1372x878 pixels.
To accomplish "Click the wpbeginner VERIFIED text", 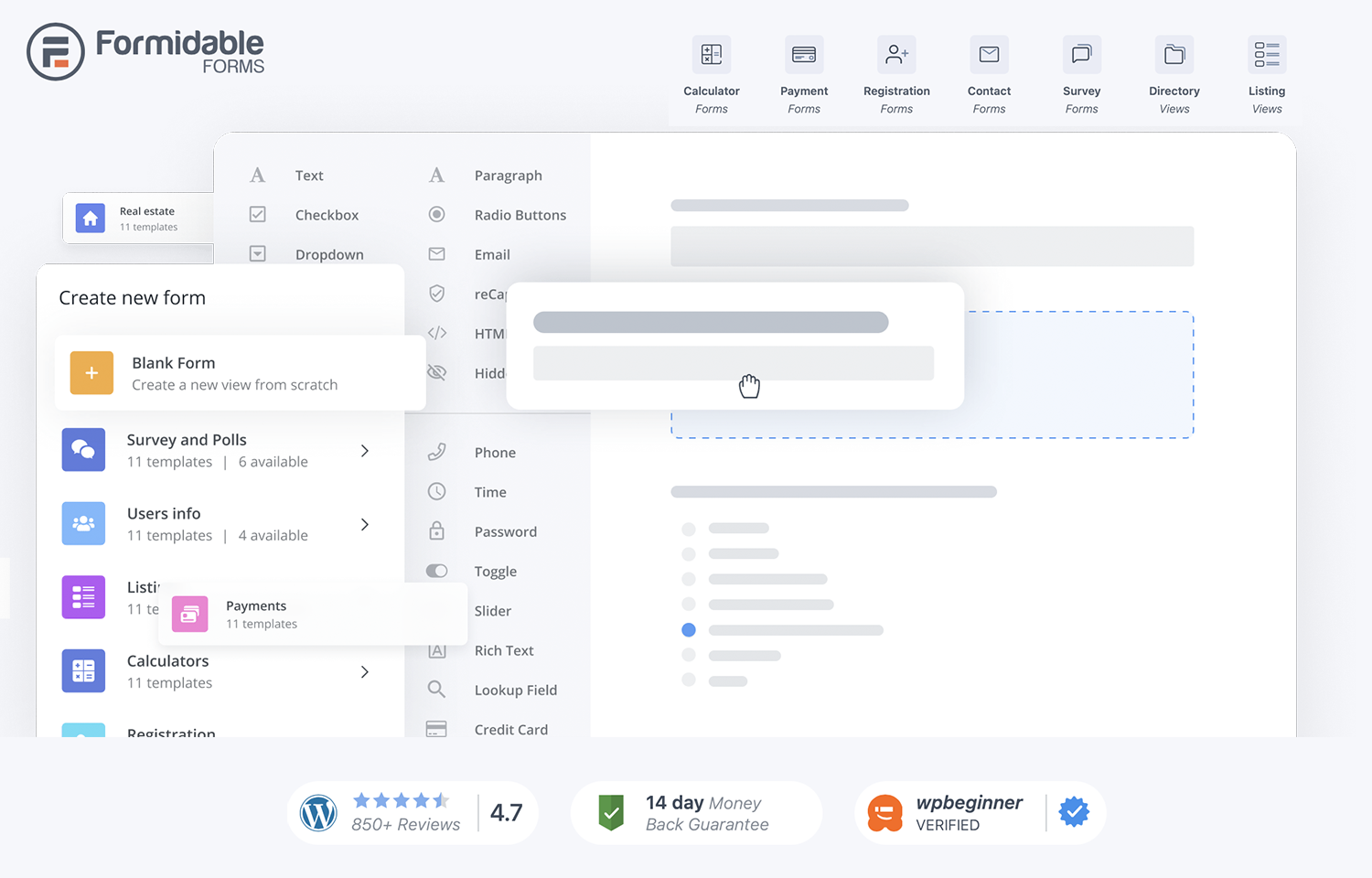I will tap(970, 813).
